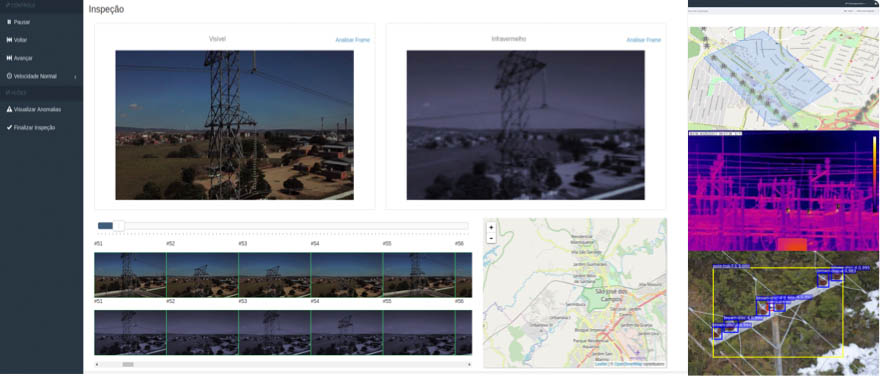Select infrared thumbnail frame #55
The image size is (890, 383).
[x=419, y=333]
